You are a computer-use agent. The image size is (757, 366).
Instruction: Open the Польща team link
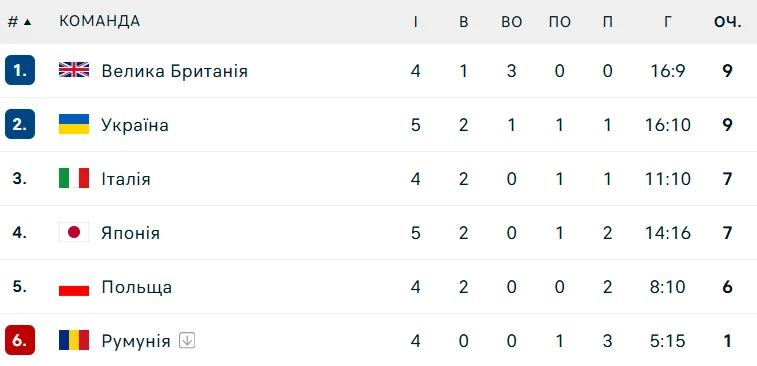137,287
